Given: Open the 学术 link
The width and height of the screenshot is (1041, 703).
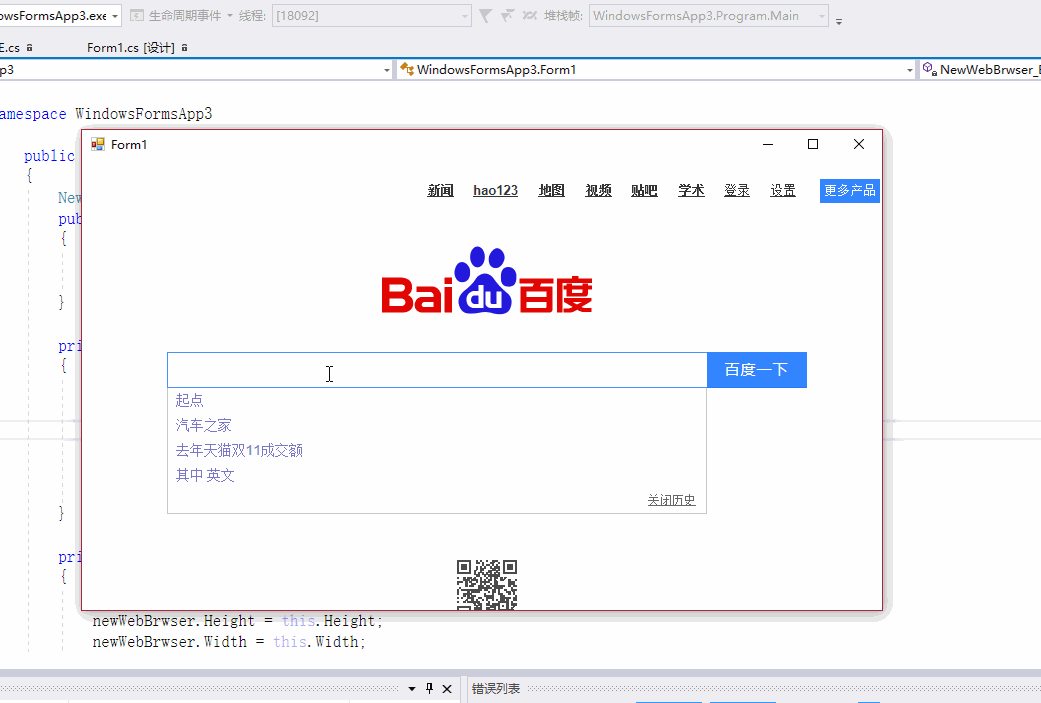Looking at the screenshot, I should pos(691,191).
